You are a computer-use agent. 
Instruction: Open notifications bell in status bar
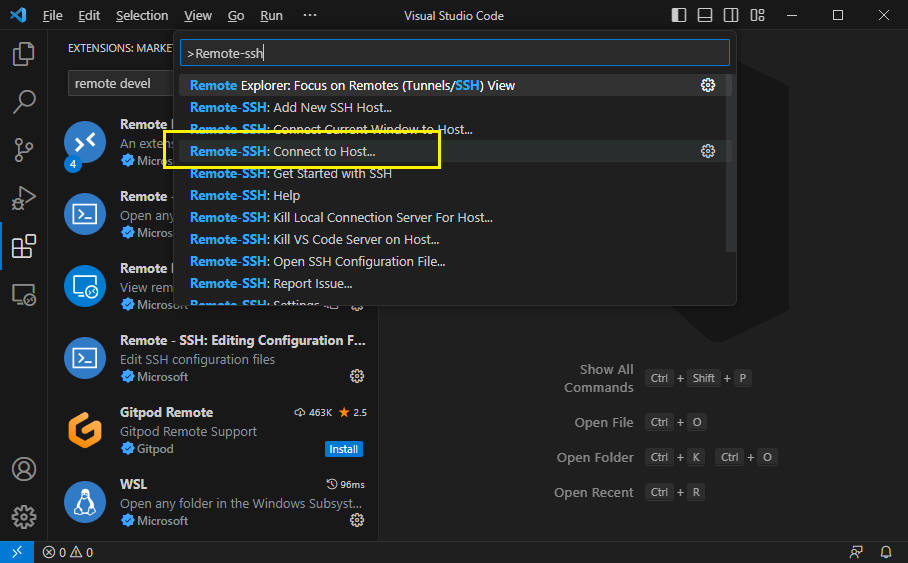tap(885, 552)
